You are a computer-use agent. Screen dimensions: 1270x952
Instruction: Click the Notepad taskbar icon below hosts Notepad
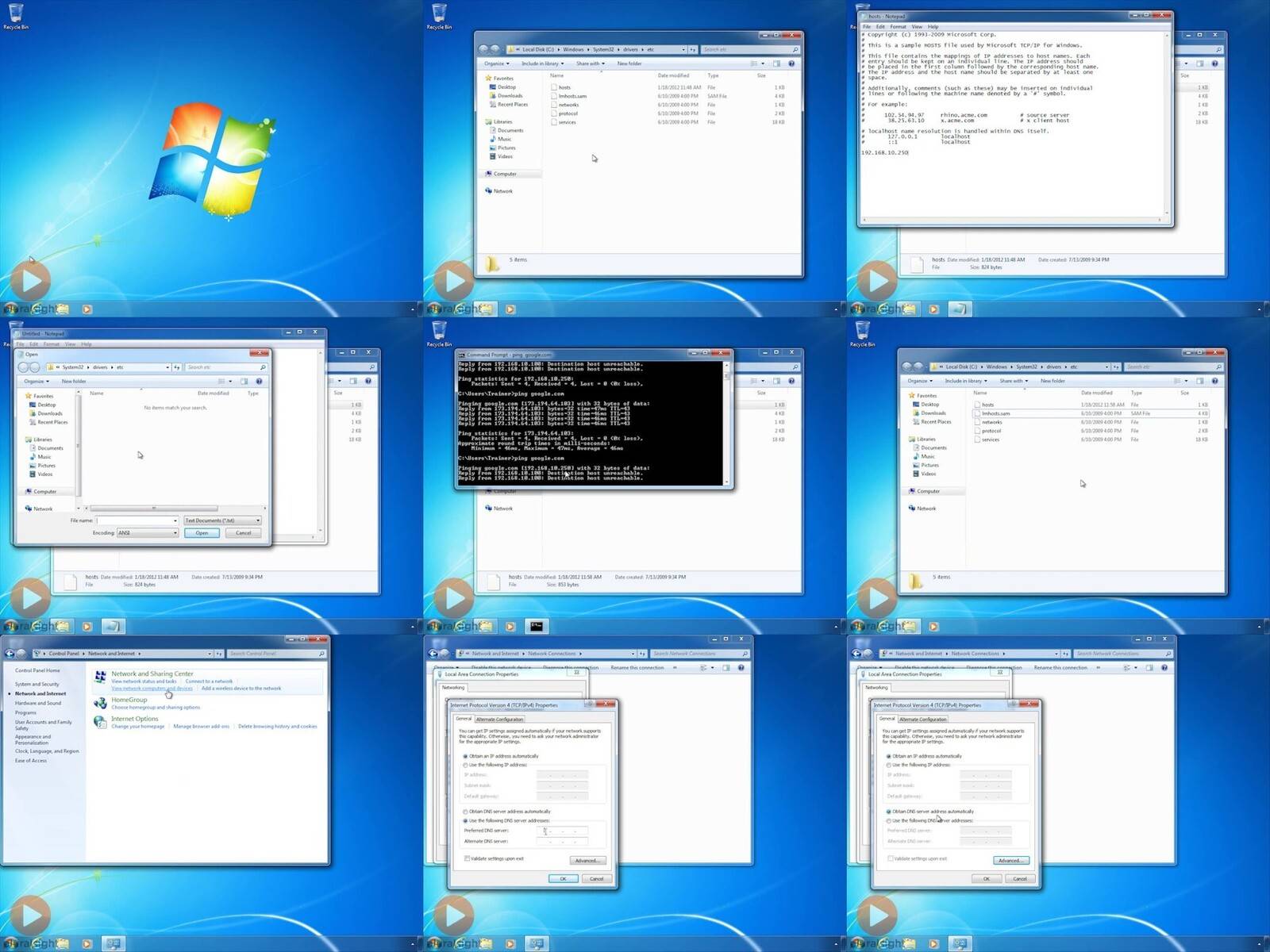point(960,309)
